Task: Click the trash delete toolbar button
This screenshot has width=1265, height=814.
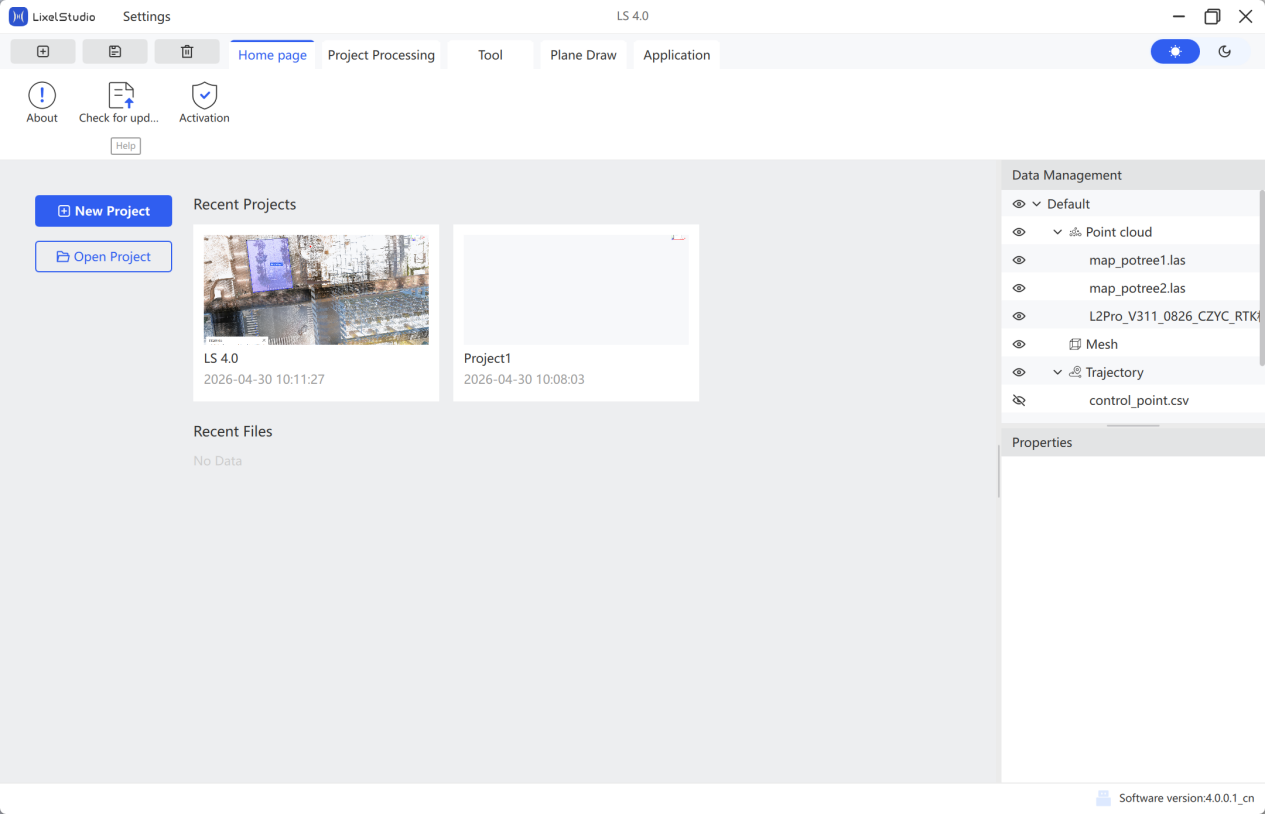Action: click(187, 52)
